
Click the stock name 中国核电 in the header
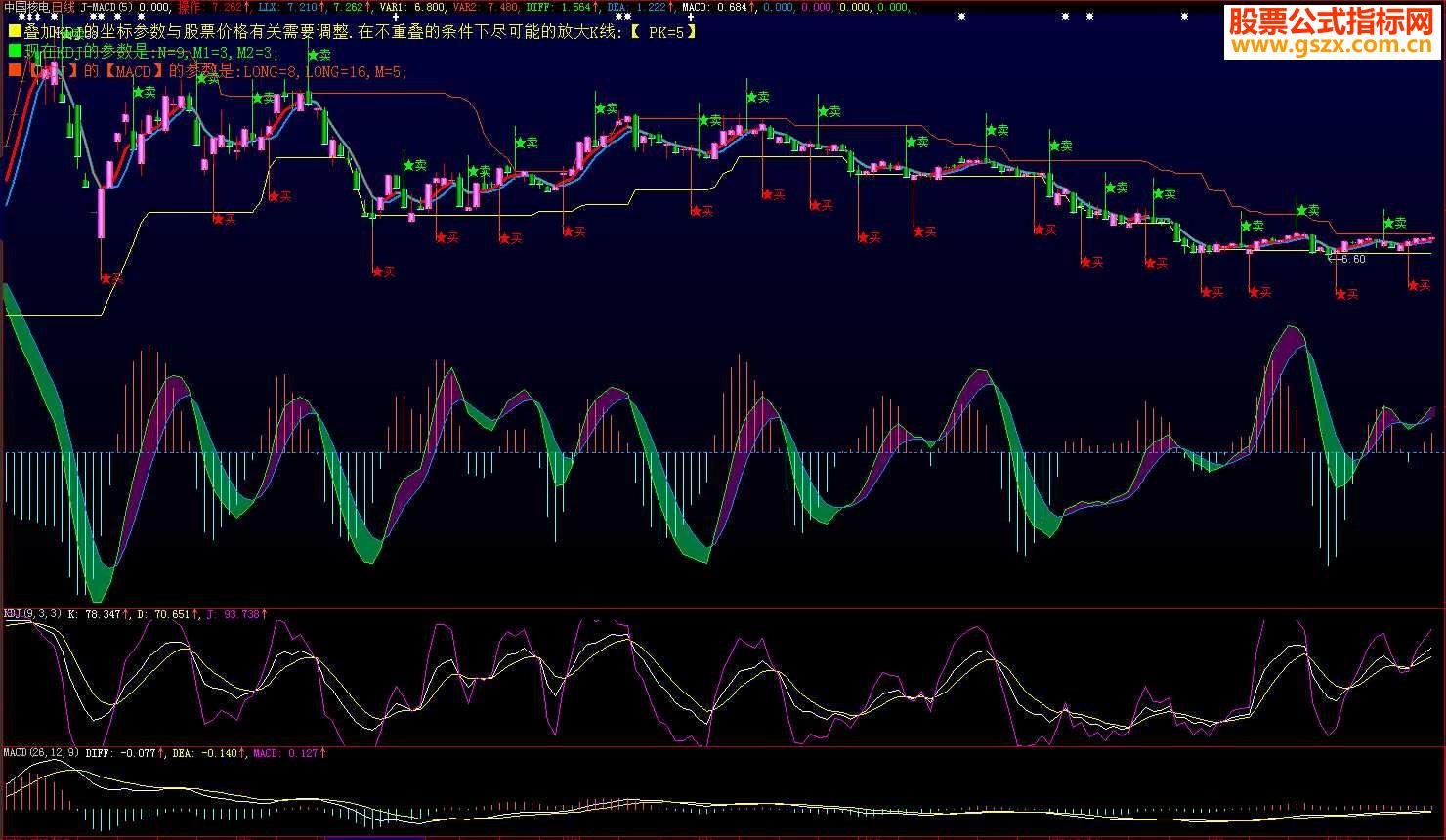coord(26,7)
